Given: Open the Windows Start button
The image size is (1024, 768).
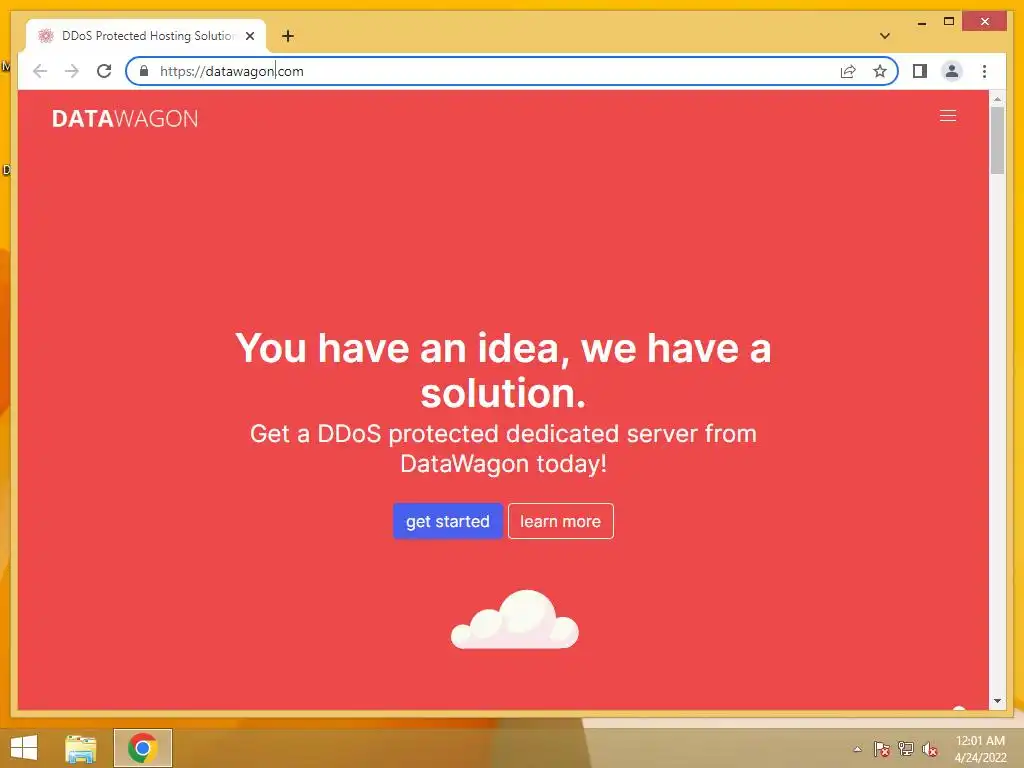Looking at the screenshot, I should point(24,748).
